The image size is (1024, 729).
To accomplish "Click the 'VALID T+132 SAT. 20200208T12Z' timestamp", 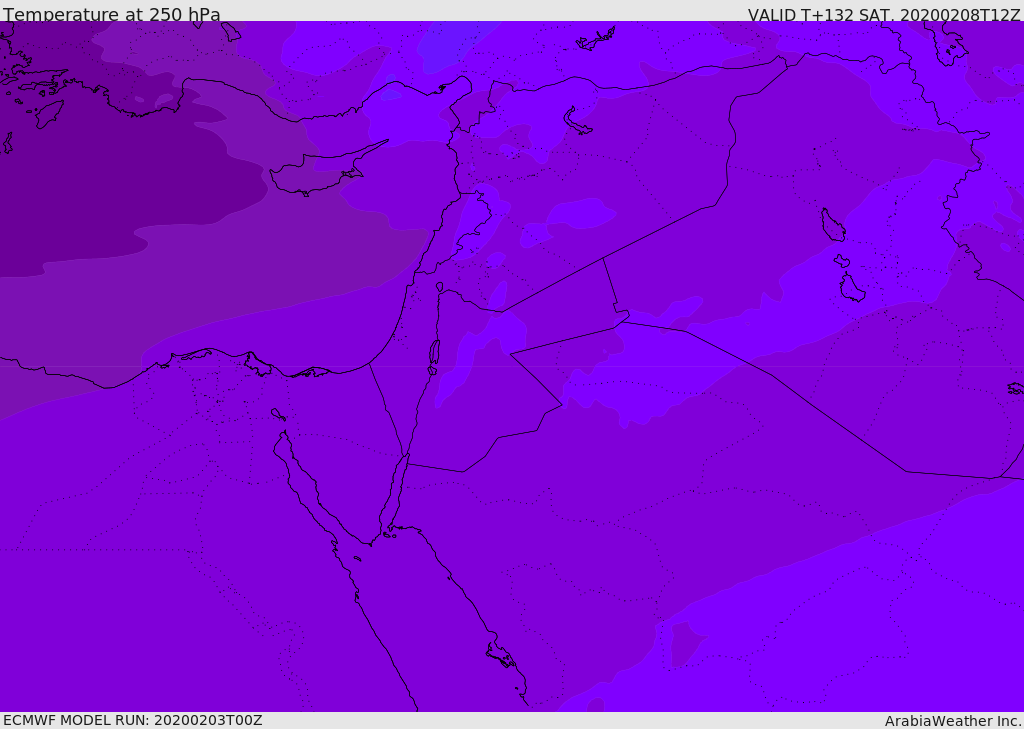I will [x=884, y=14].
